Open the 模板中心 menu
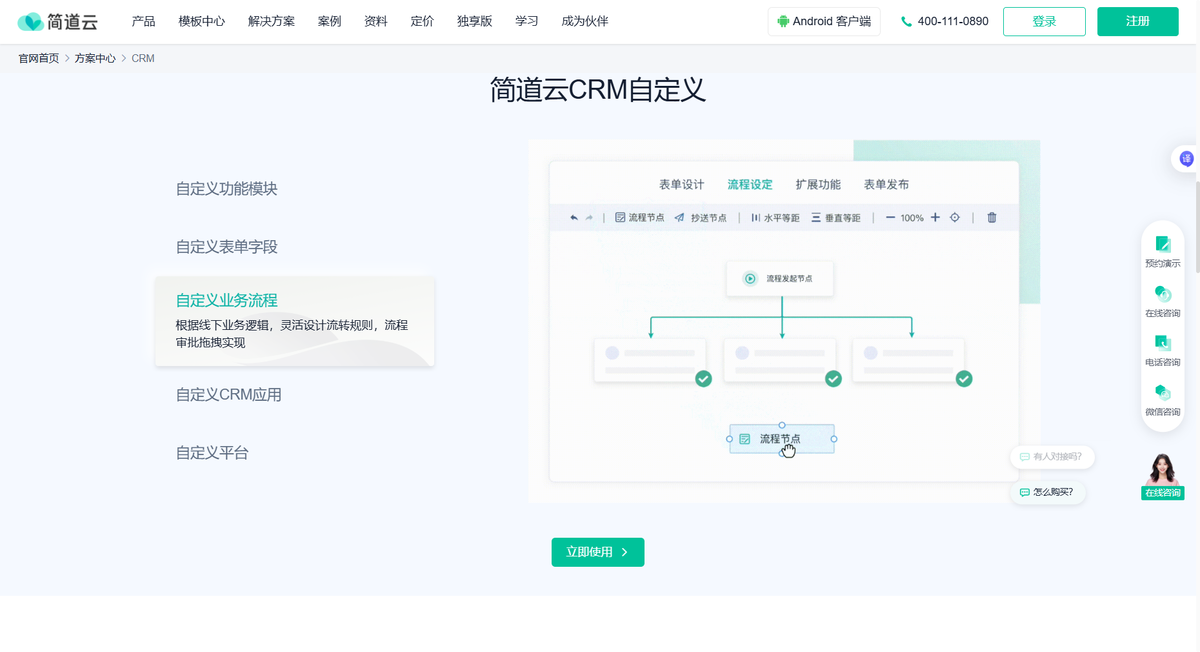The width and height of the screenshot is (1200, 652). [201, 21]
